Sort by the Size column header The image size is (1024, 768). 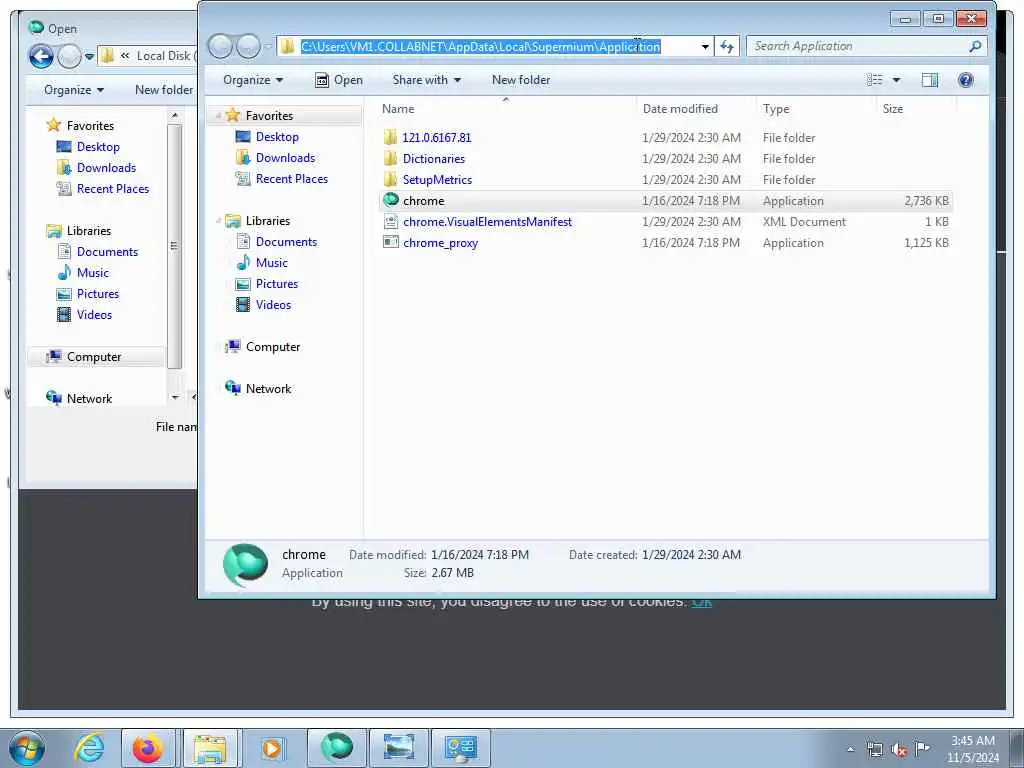(916, 108)
